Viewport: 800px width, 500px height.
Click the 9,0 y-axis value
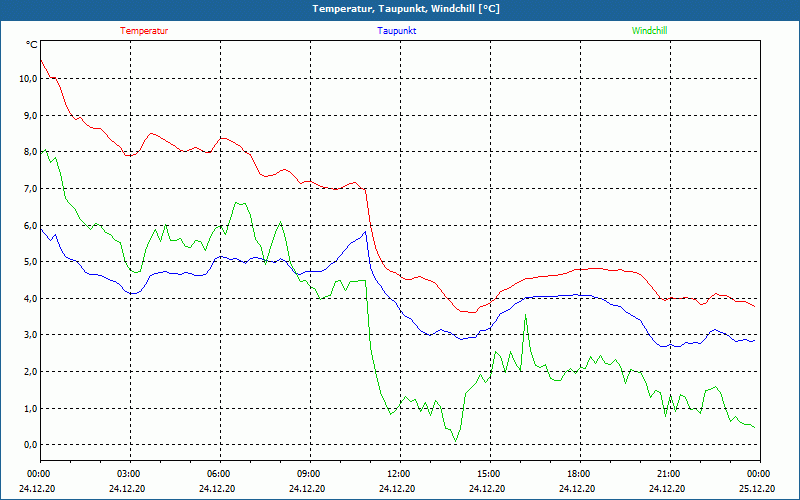30,115
